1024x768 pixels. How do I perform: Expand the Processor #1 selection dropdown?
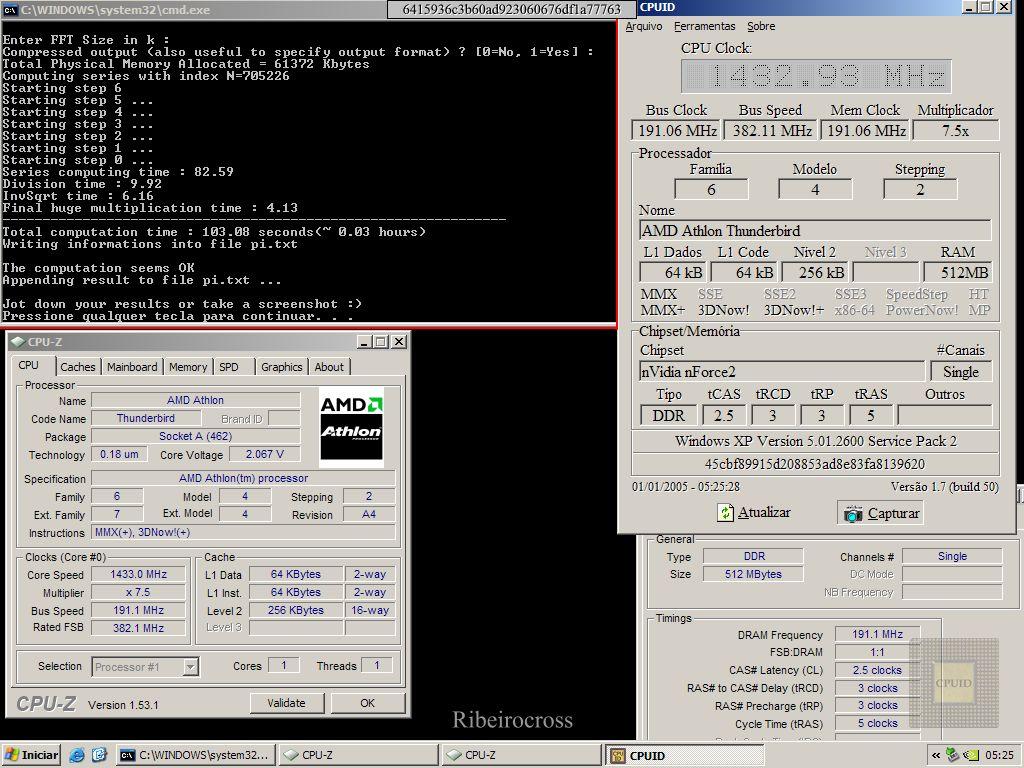190,667
